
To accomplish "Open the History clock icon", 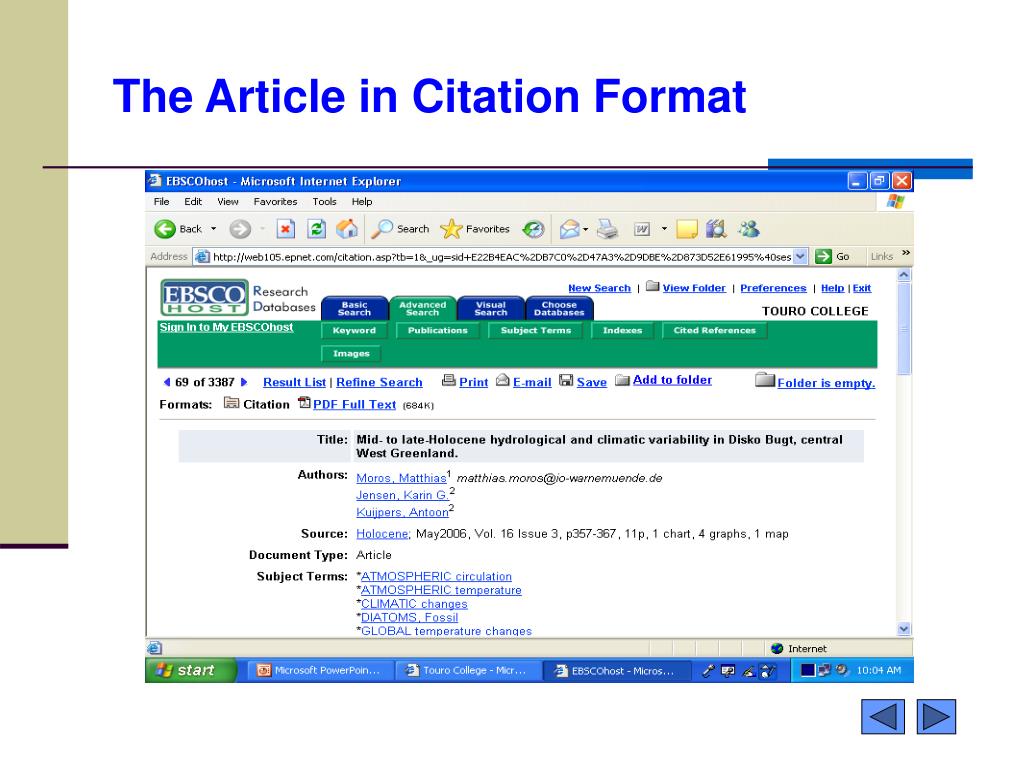I will point(533,229).
